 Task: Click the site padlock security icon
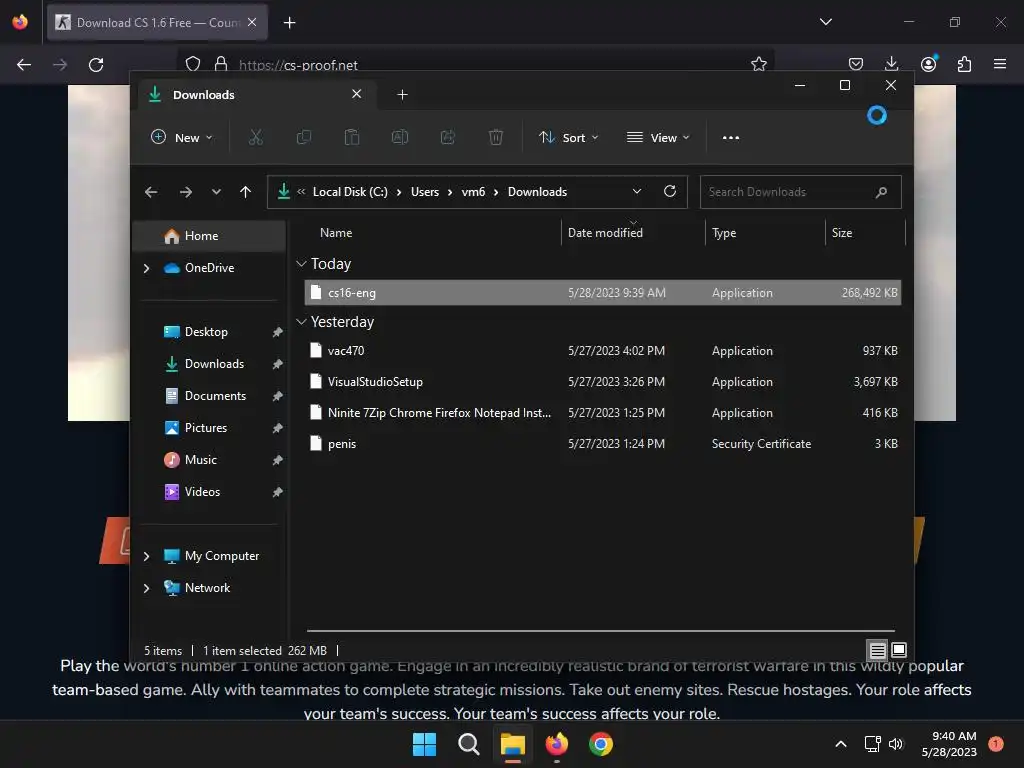221,64
